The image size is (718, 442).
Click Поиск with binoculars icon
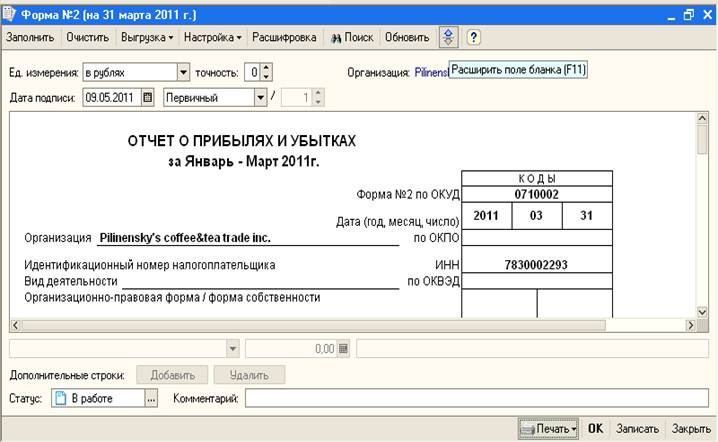pyautogui.click(x=352, y=38)
